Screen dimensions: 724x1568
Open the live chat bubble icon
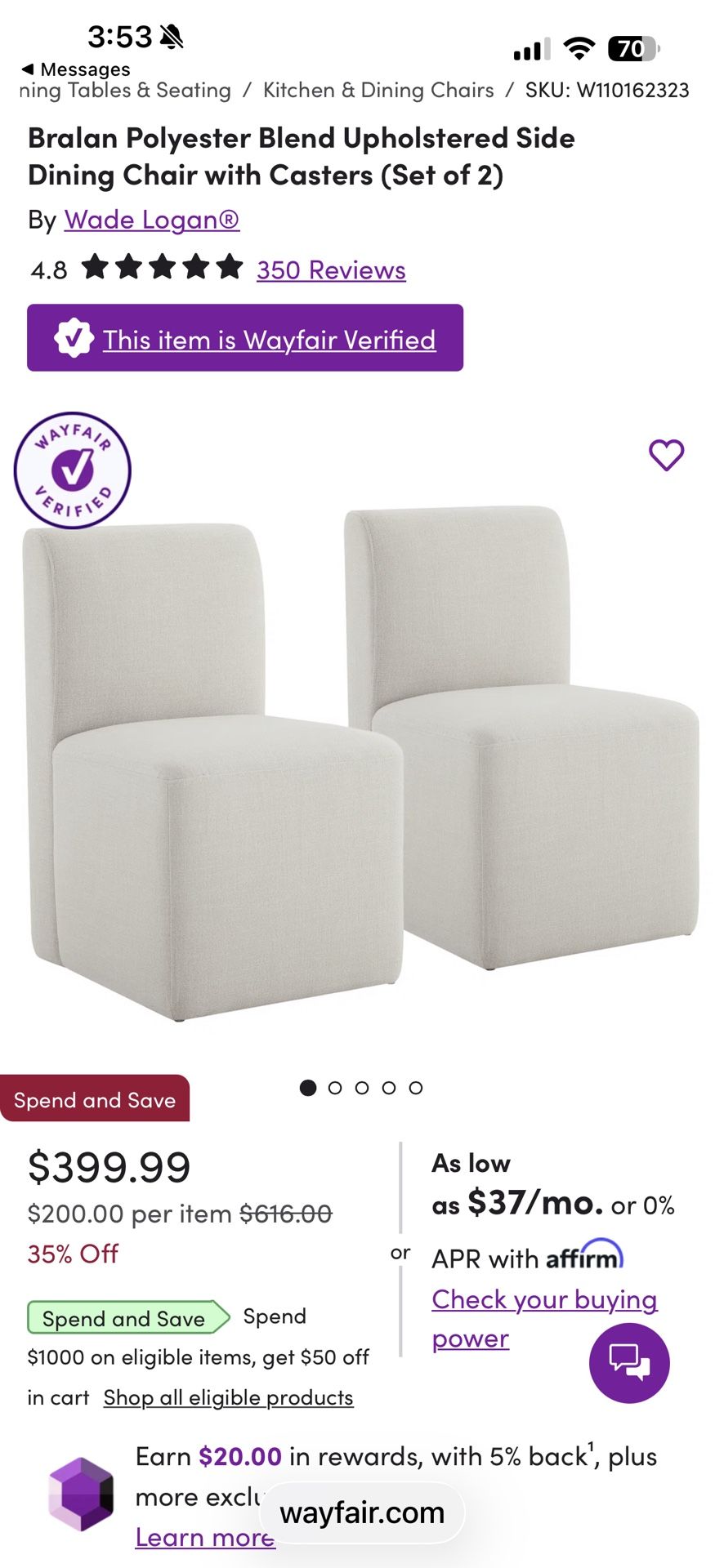point(629,1363)
